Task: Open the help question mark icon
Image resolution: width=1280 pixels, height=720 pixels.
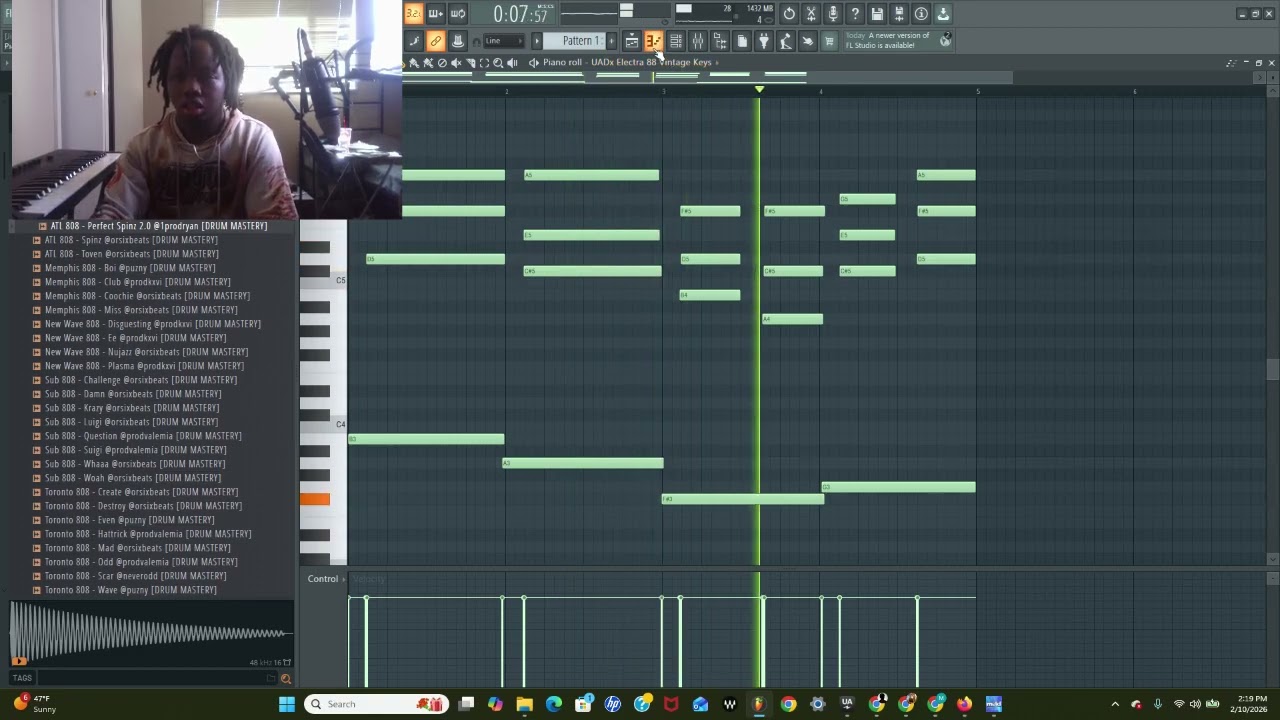Action: point(855,14)
